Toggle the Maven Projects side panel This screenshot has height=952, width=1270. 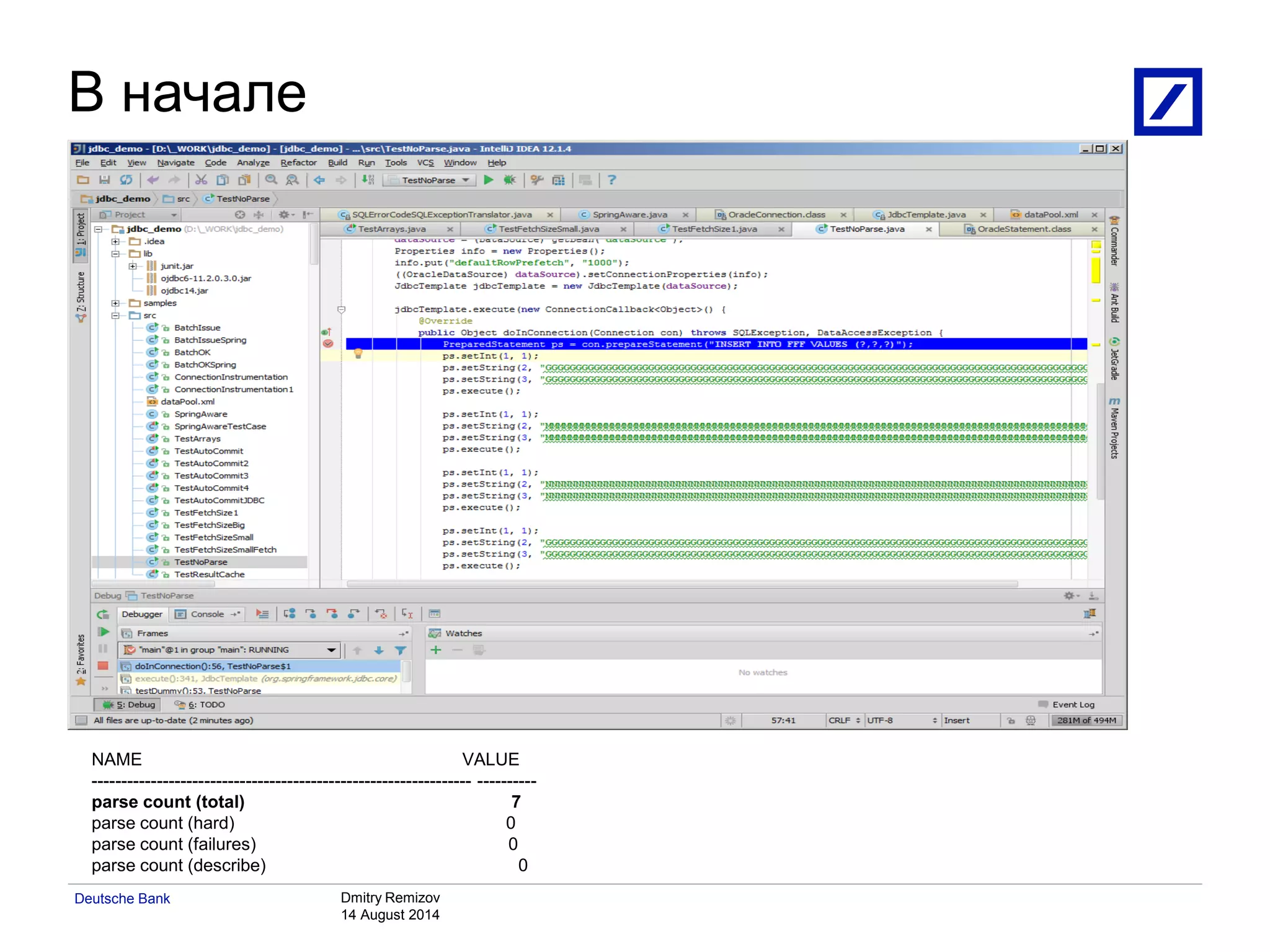tap(1114, 428)
